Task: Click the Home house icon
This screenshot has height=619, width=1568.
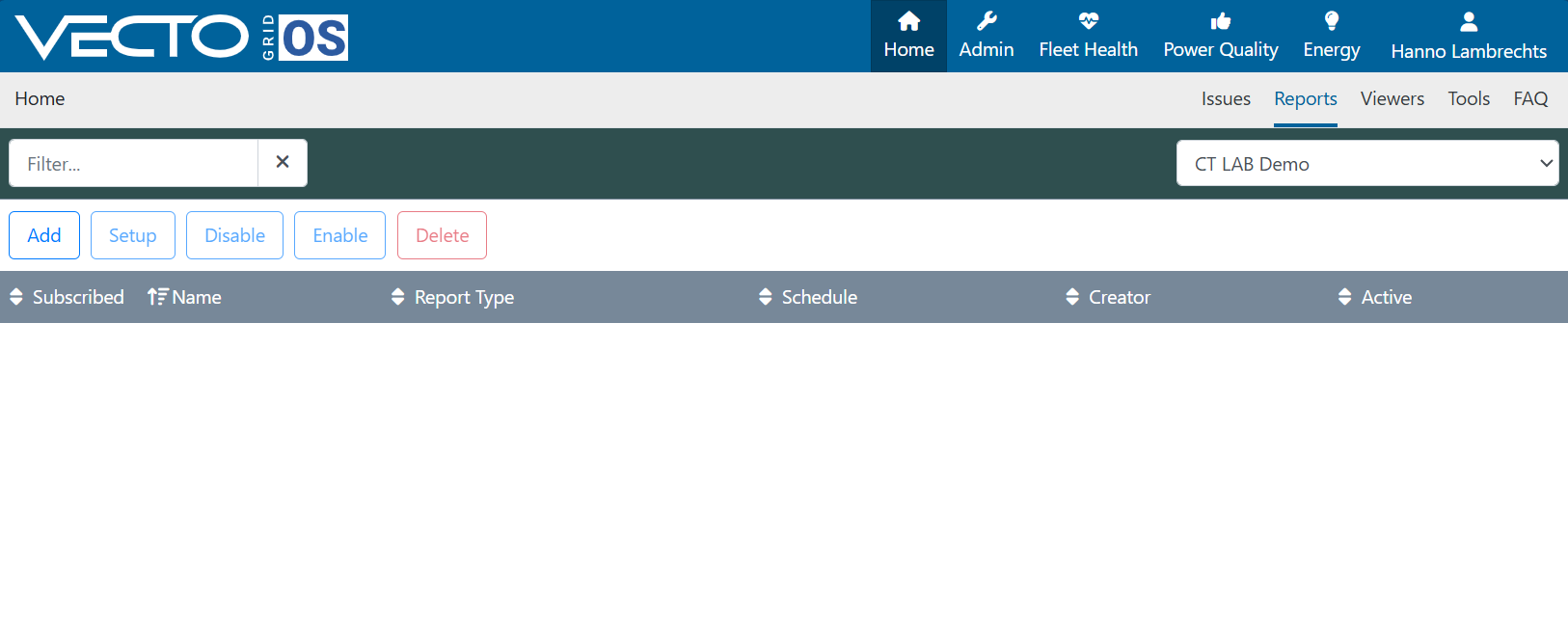Action: pyautogui.click(x=908, y=21)
